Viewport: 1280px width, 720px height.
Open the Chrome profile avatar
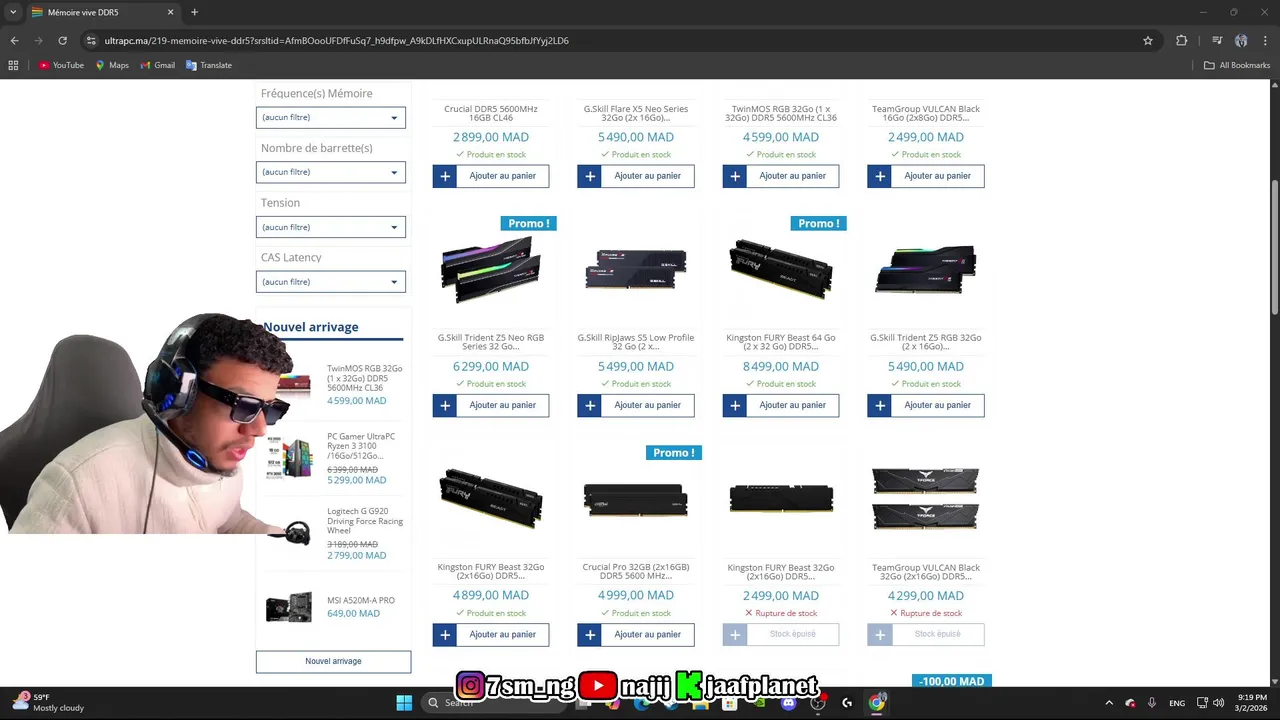(x=1241, y=41)
